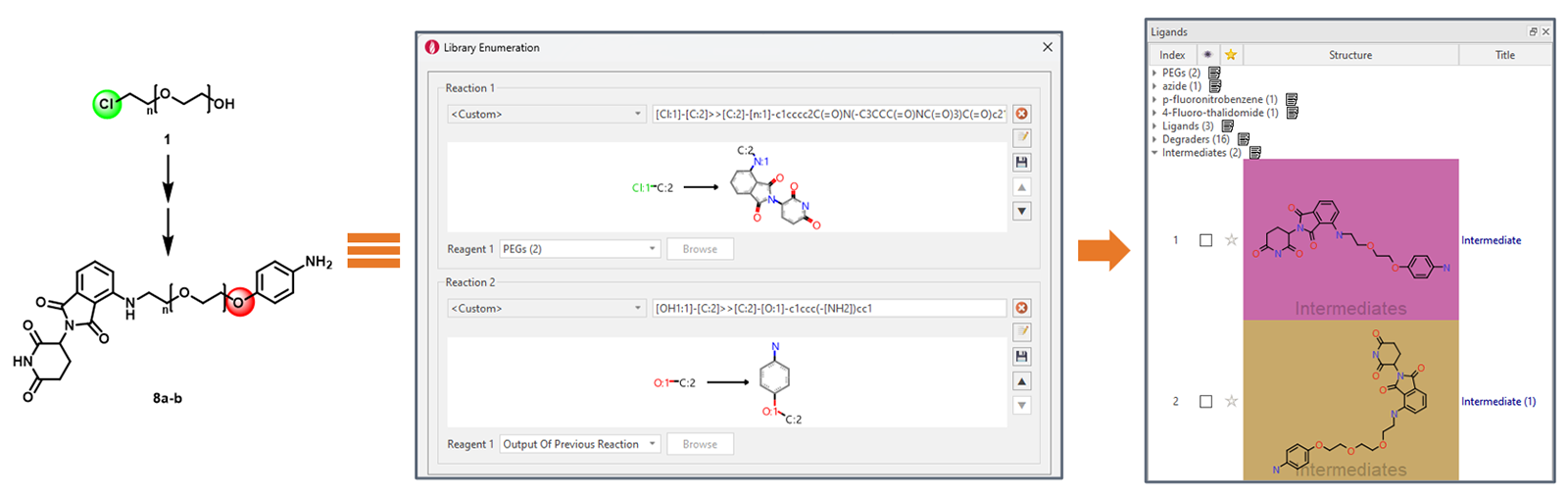Open the Reaction 1 <Custom> type dropdown
The width and height of the screenshot is (1568, 498).
[x=546, y=114]
